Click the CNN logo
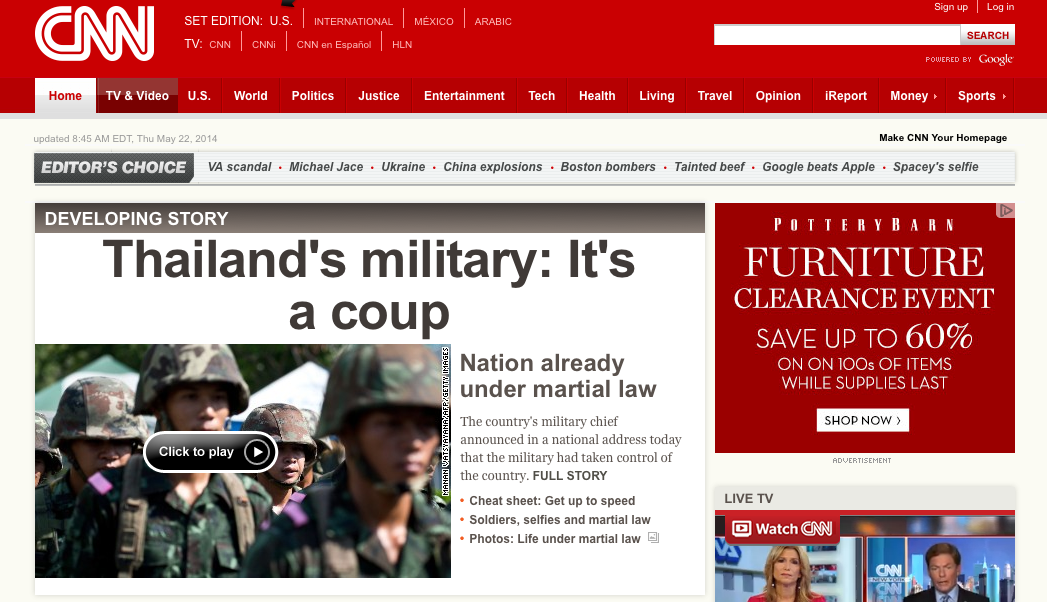 [x=95, y=33]
